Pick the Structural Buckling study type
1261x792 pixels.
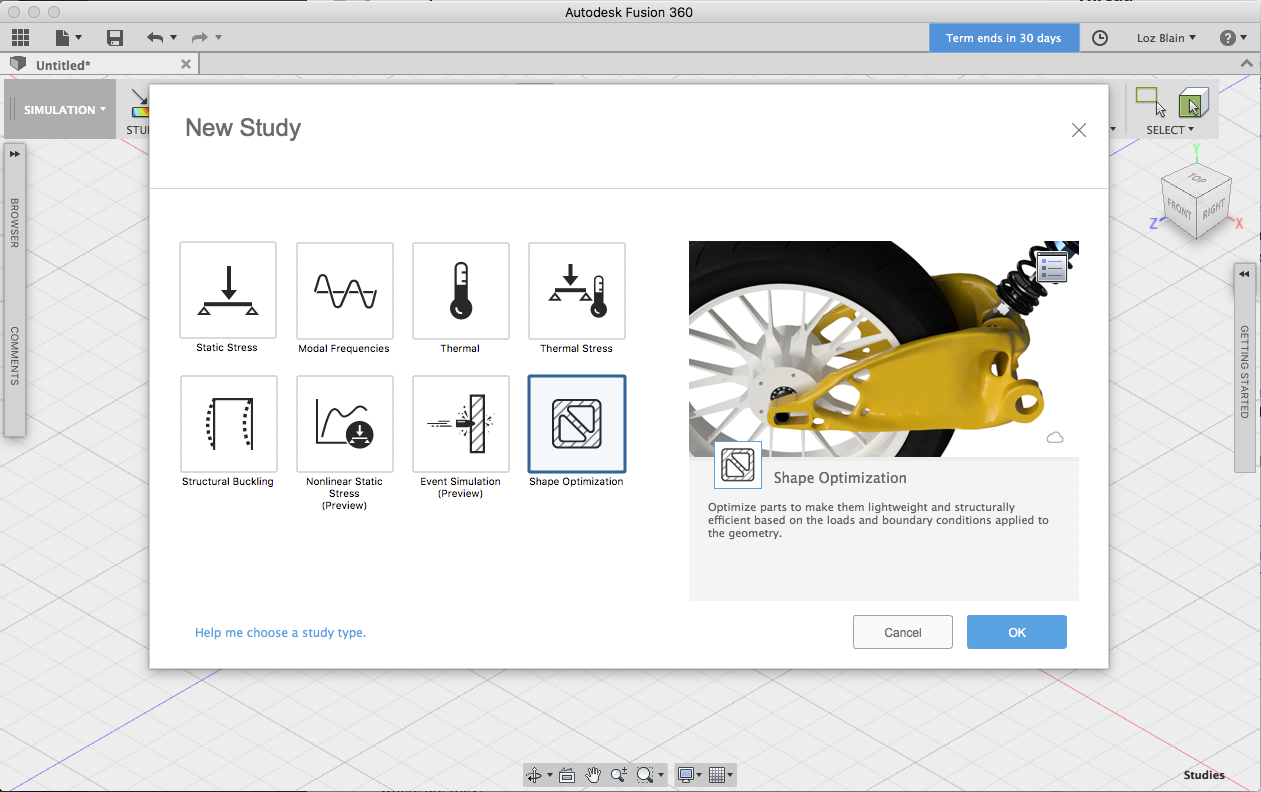228,424
